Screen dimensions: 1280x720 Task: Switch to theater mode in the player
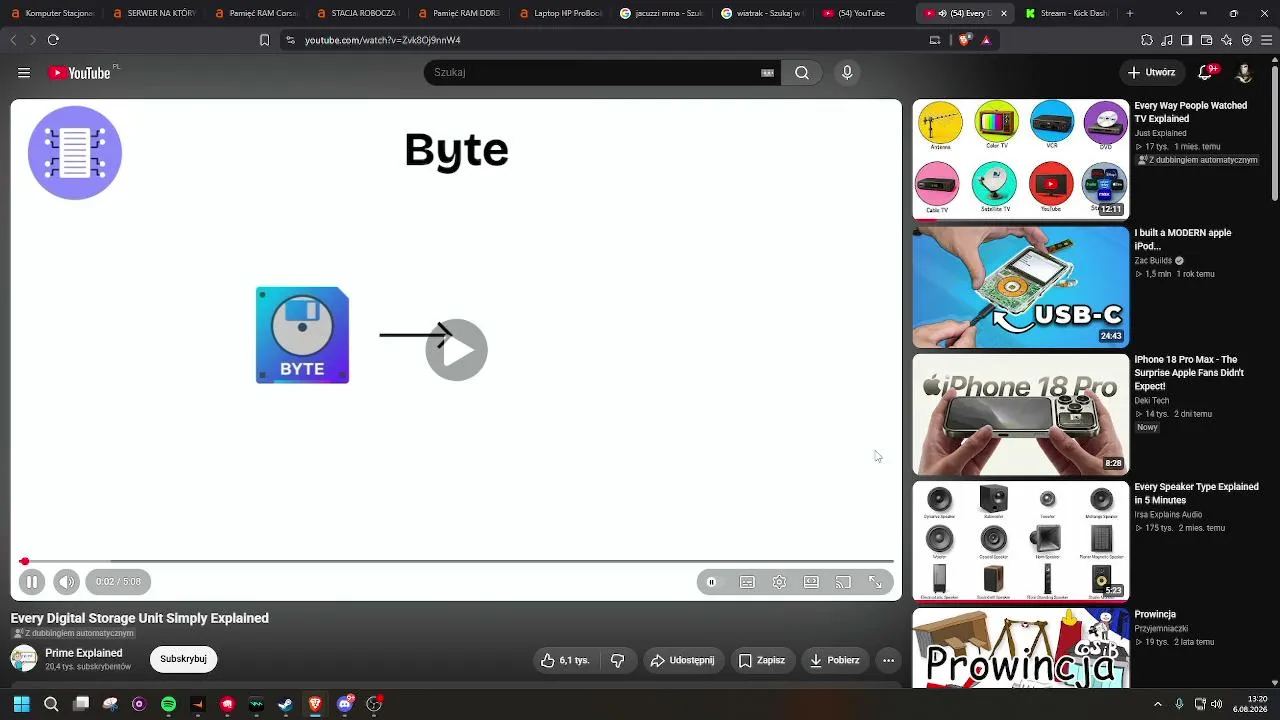811,582
